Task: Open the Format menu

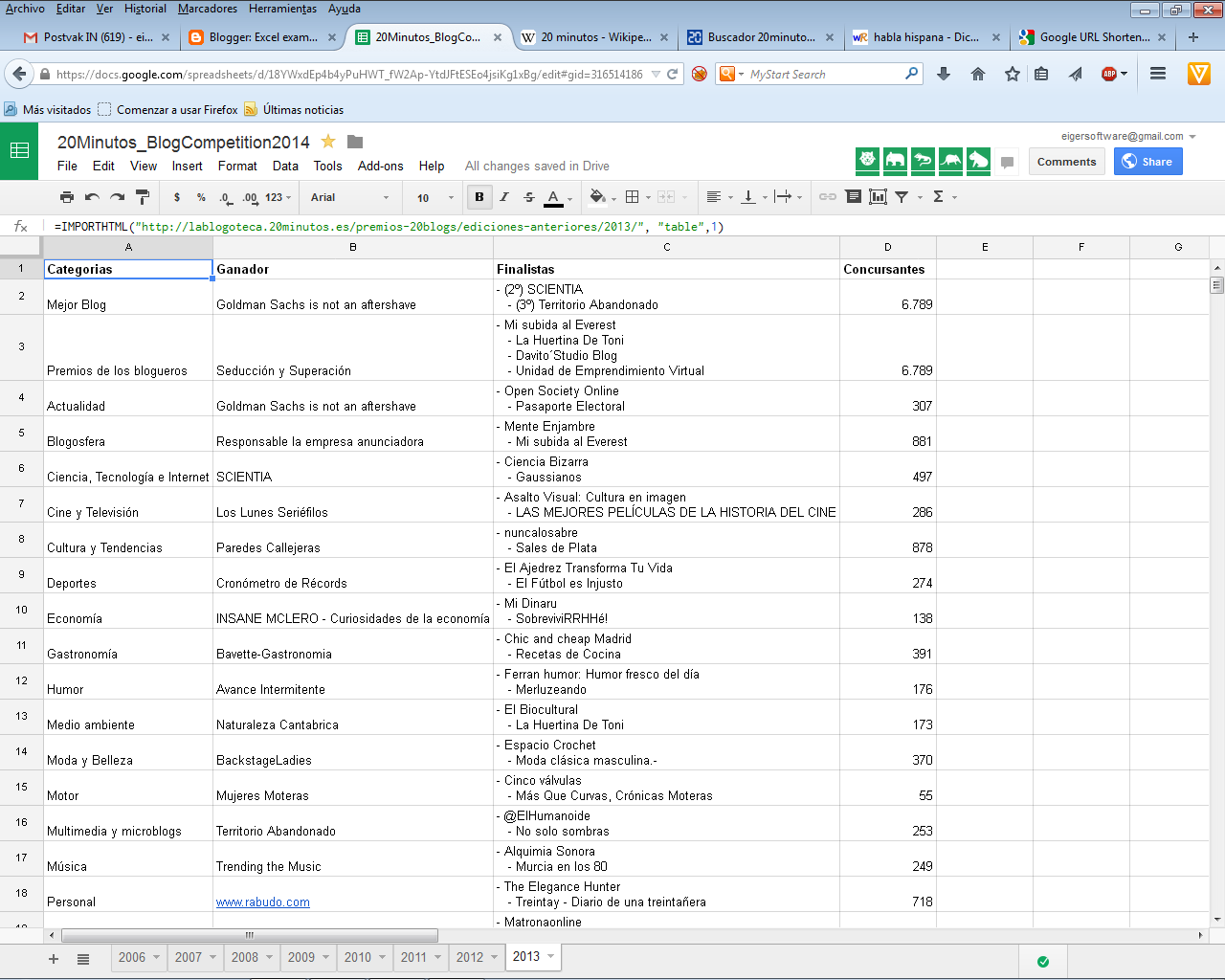Action: [x=237, y=166]
